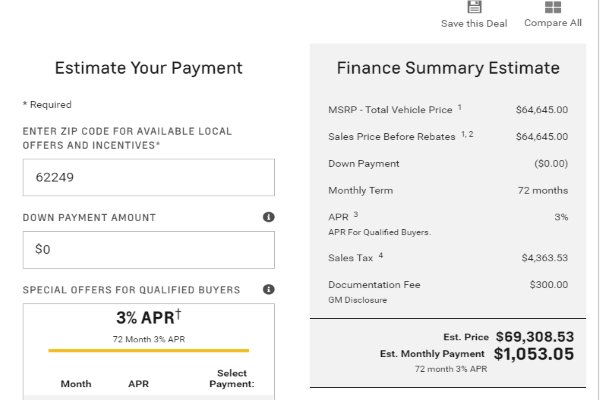Click the yellow bar under 72 Month 3% APR
The image size is (600, 400).
click(x=148, y=351)
